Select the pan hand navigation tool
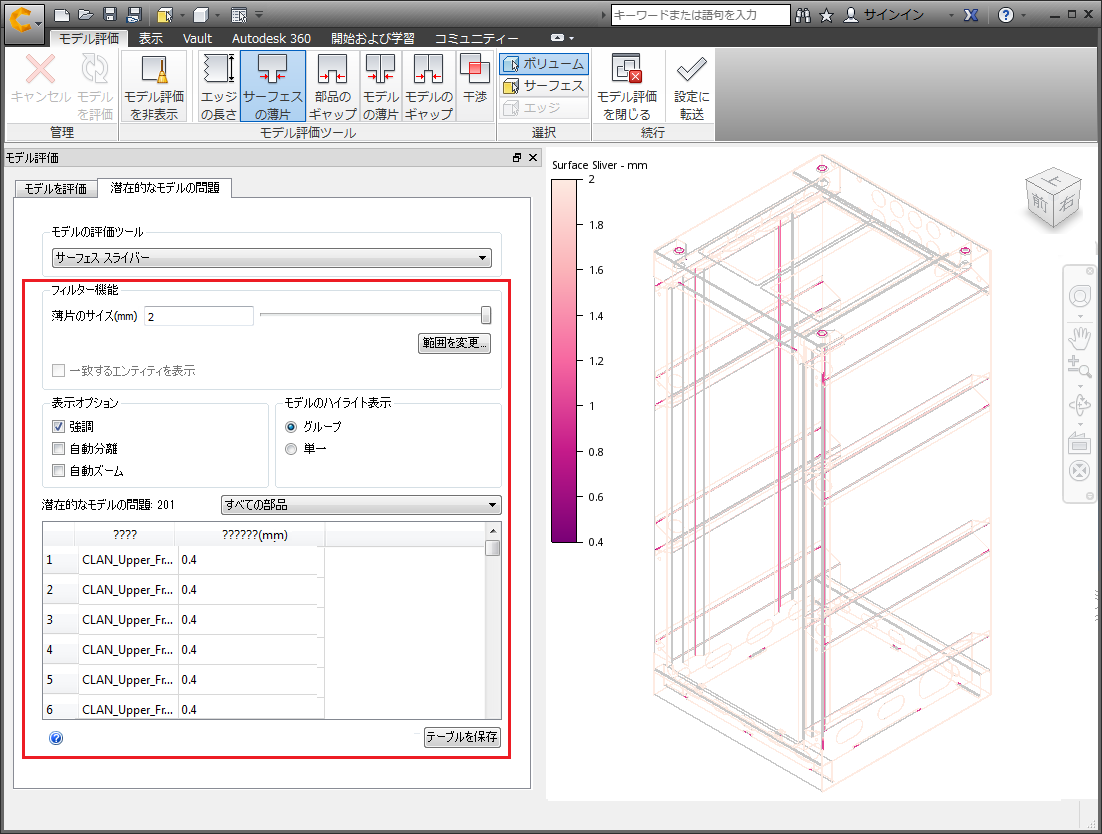1102x834 pixels. 1080,338
